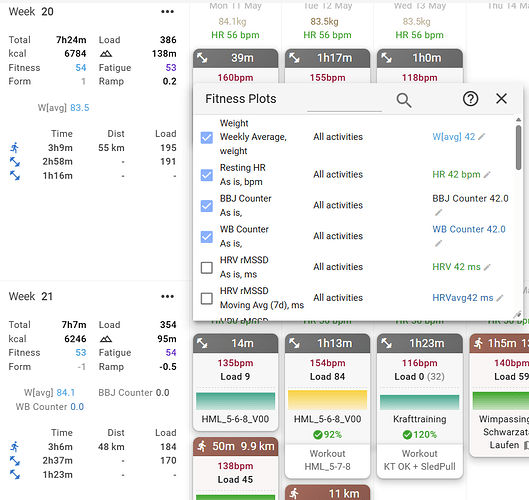This screenshot has width=529, height=500.
Task: Open the Krafttraining 1h23m activity card
Action: pos(419,388)
